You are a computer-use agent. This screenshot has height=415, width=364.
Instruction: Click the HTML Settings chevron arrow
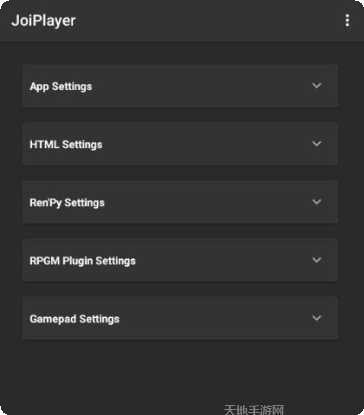tap(317, 143)
